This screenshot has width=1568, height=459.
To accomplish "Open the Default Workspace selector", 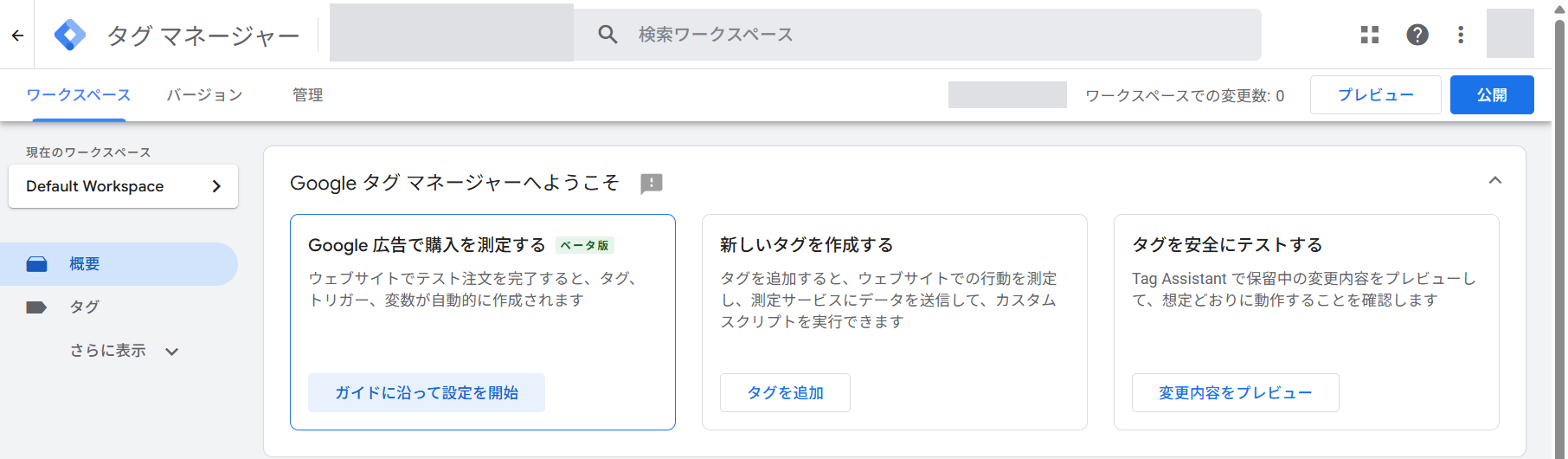I will [123, 186].
